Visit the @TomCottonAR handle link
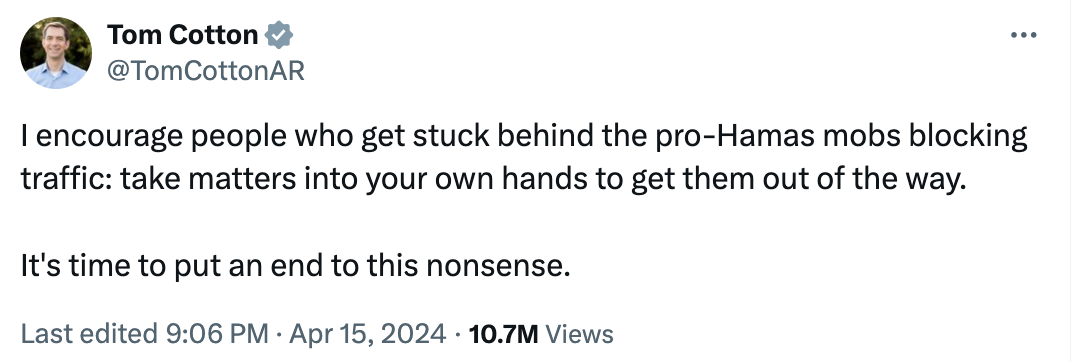This screenshot has height=362, width=1080. coord(205,70)
